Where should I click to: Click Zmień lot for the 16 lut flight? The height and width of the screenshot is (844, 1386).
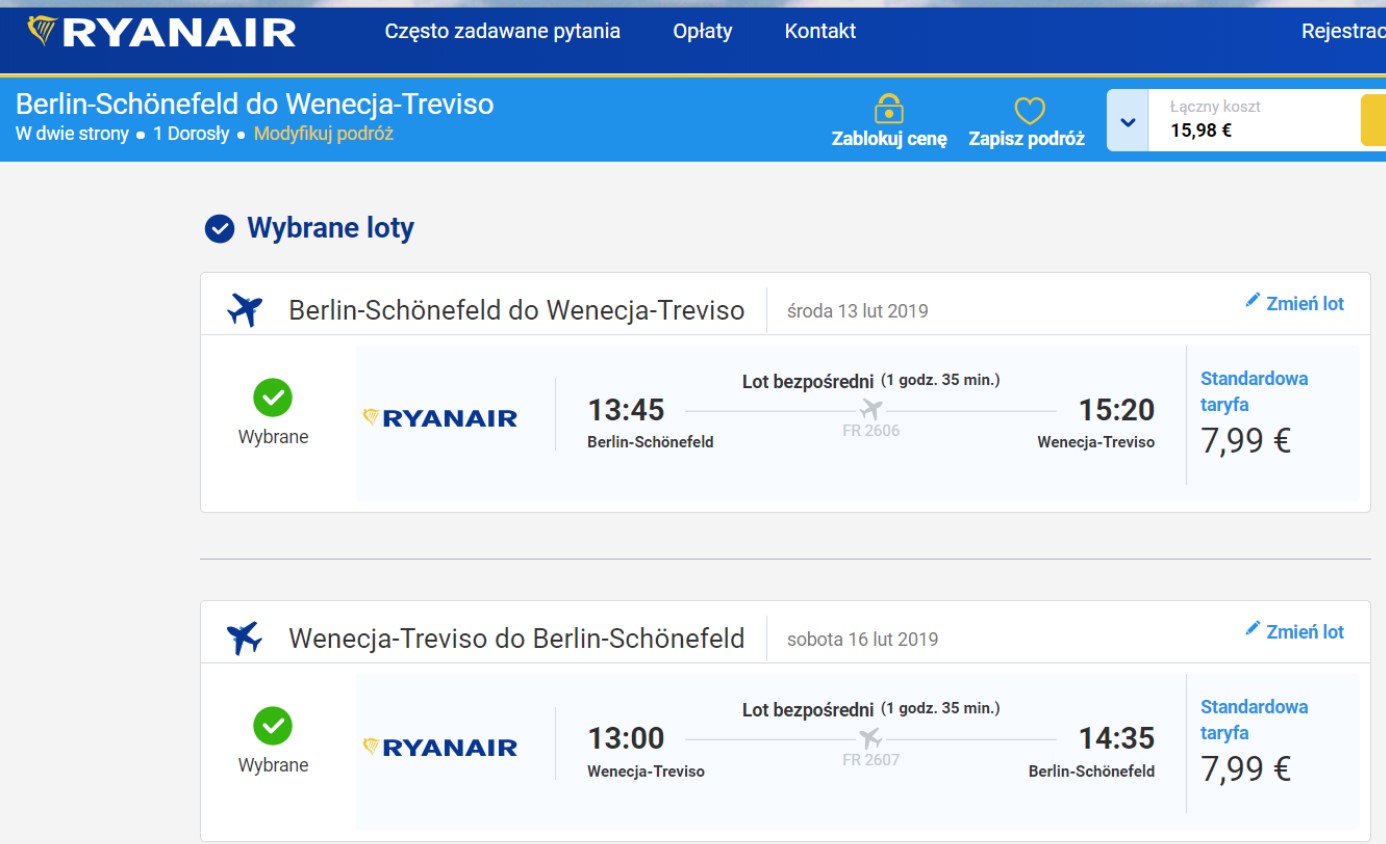pyautogui.click(x=1305, y=632)
